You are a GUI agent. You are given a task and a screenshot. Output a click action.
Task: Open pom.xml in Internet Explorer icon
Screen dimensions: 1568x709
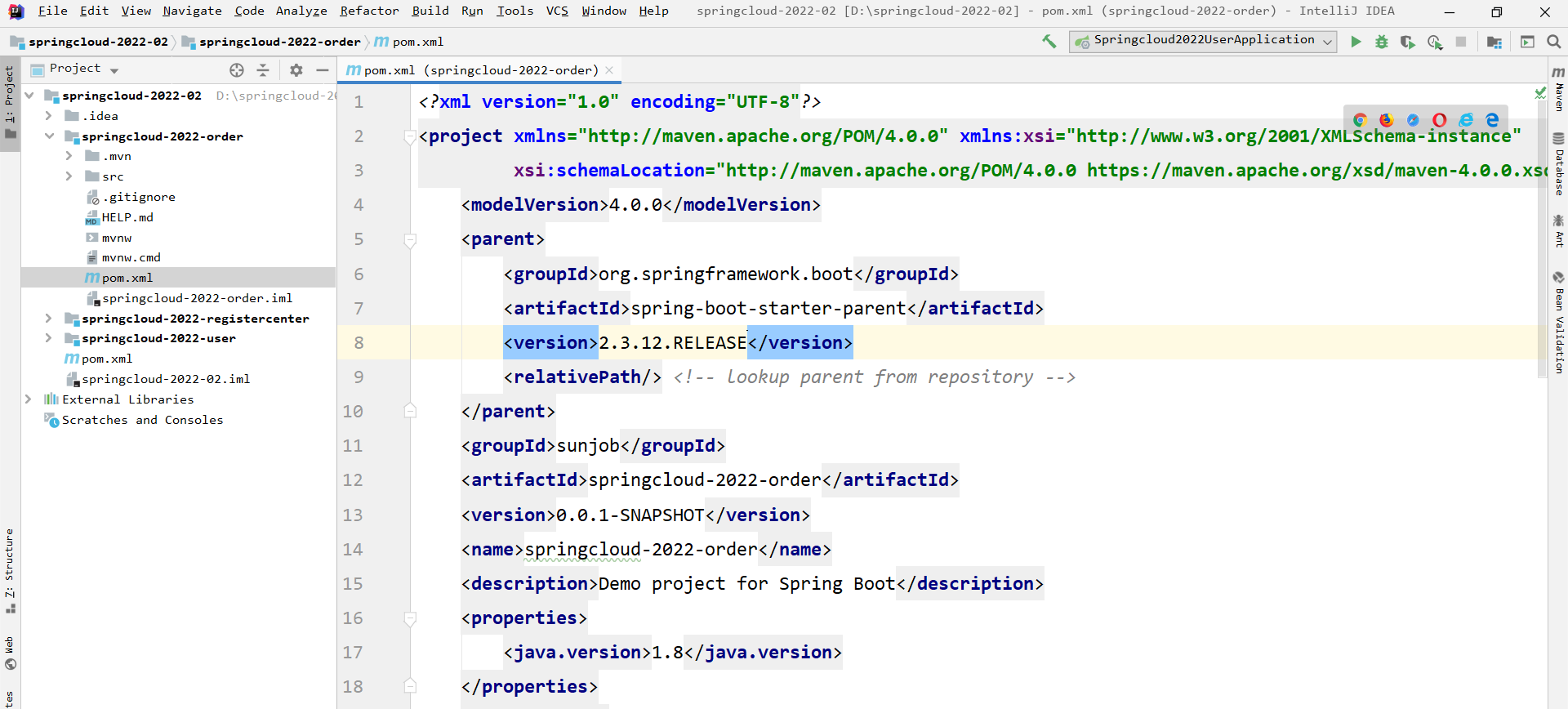tap(1466, 120)
